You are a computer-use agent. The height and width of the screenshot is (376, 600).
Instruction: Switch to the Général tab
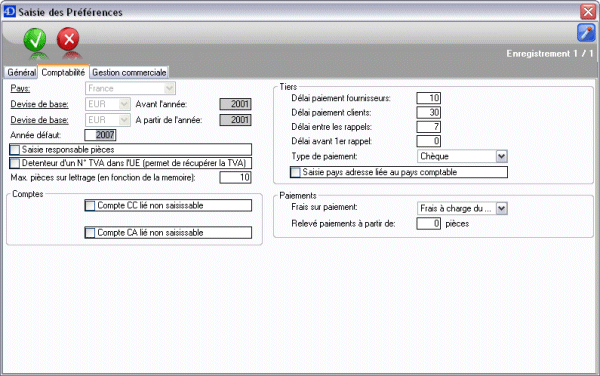point(21,72)
